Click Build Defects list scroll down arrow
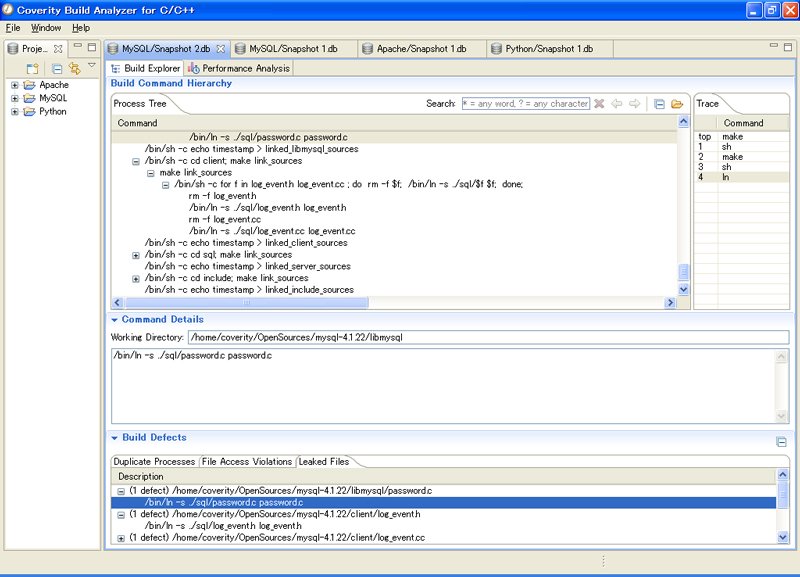The image size is (800, 577). pyautogui.click(x=783, y=537)
